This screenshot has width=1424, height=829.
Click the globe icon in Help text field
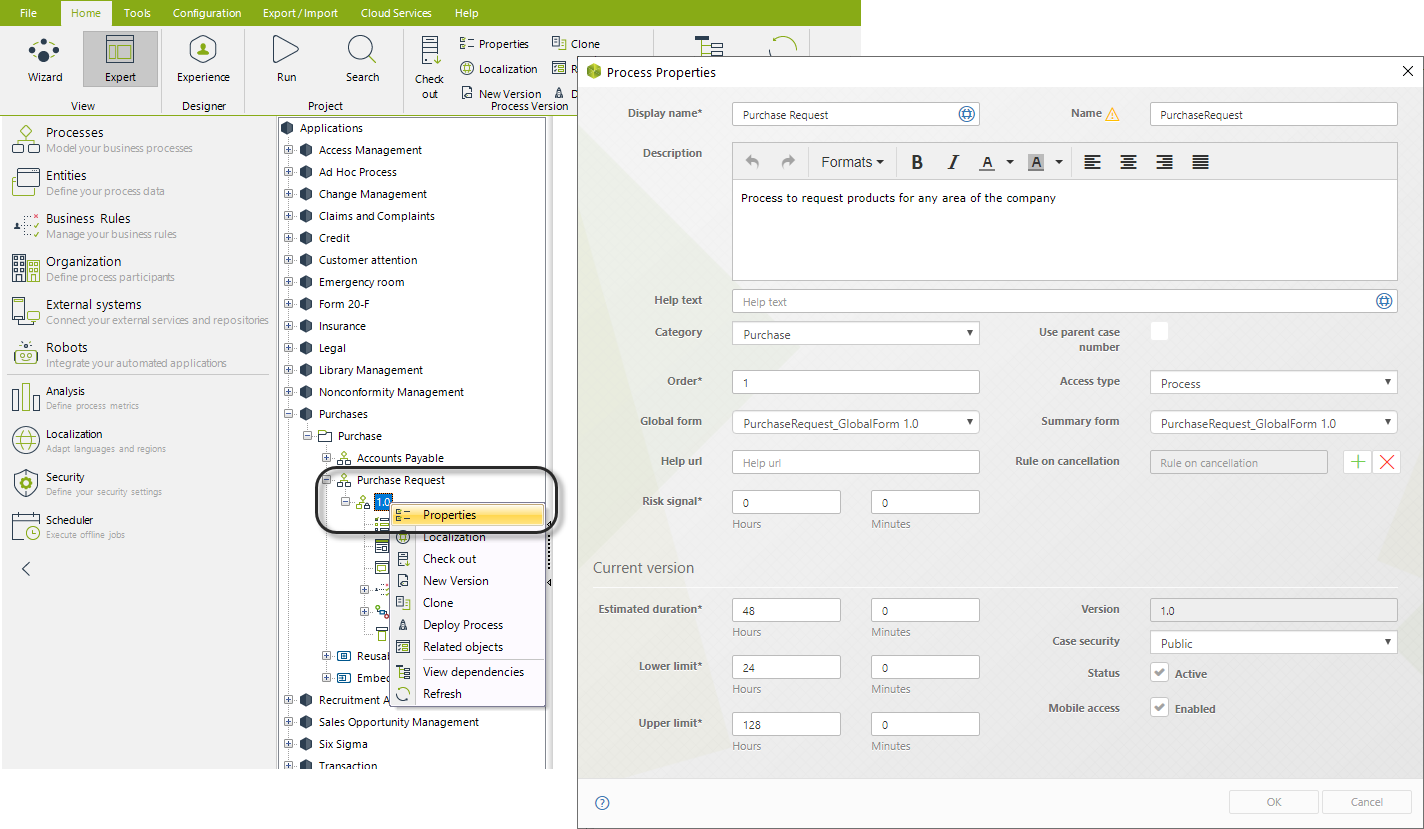[1384, 301]
